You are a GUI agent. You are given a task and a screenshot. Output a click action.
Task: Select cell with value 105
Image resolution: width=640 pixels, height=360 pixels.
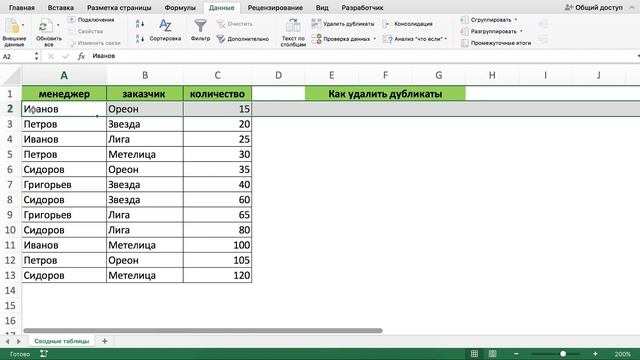(218, 260)
